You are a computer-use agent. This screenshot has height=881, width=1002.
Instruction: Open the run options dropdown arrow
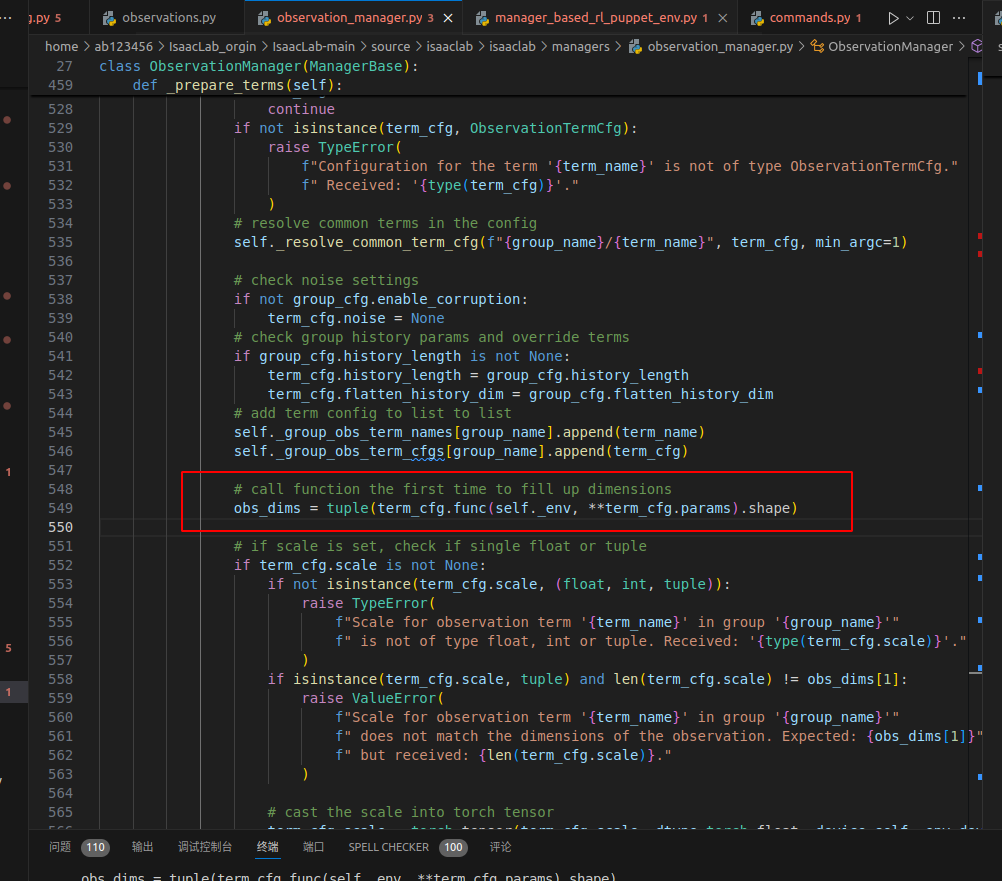(910, 18)
